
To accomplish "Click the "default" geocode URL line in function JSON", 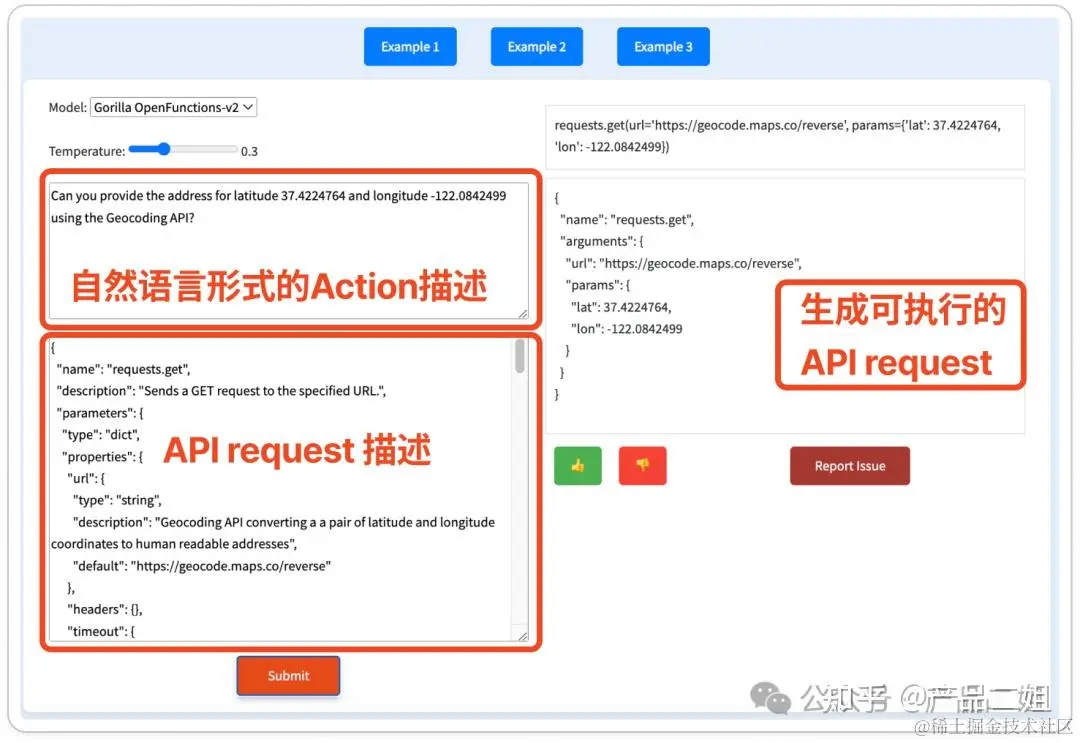I will coord(202,566).
